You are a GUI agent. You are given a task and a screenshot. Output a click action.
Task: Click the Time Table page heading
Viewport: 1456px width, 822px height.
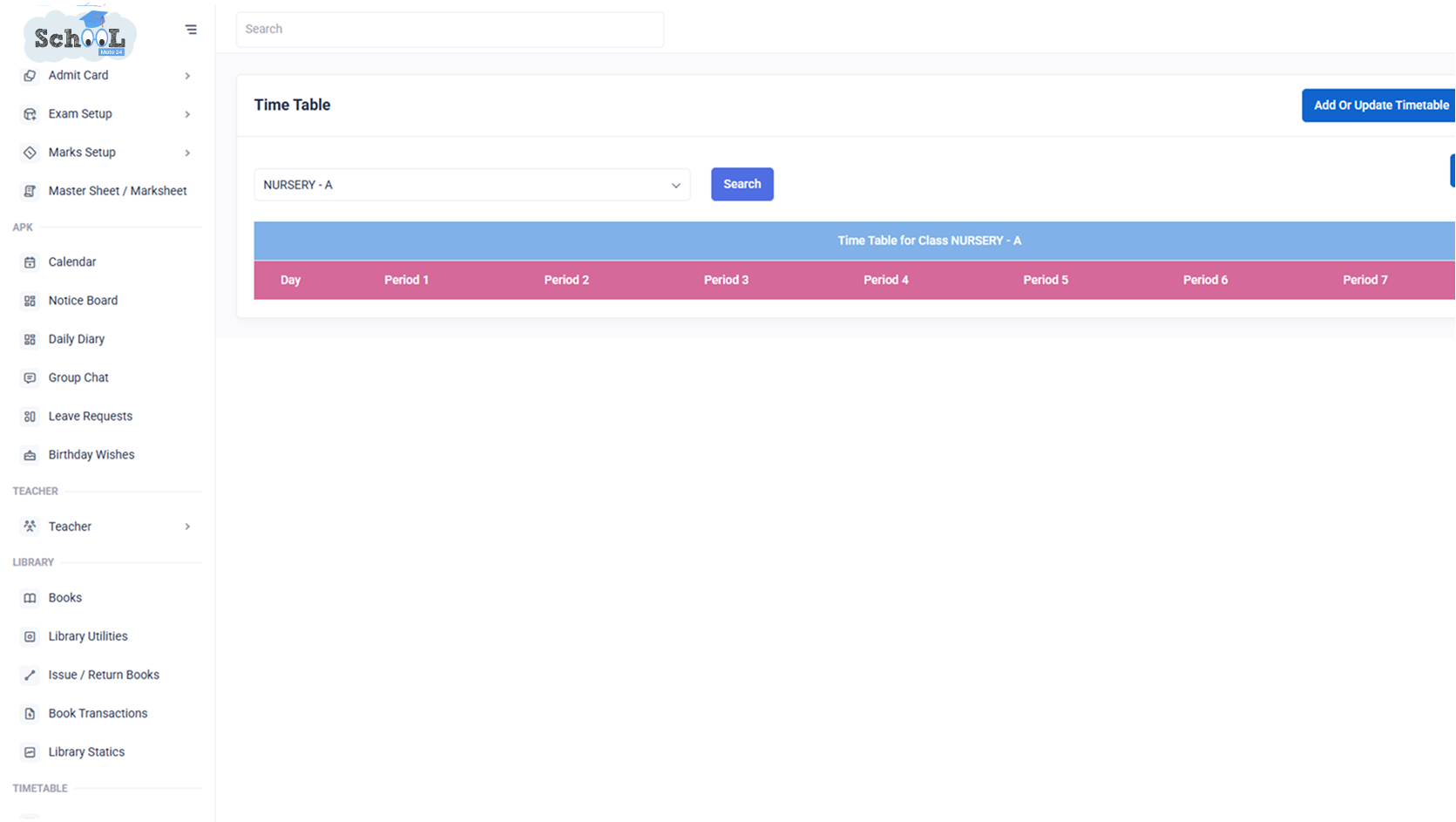coord(292,105)
